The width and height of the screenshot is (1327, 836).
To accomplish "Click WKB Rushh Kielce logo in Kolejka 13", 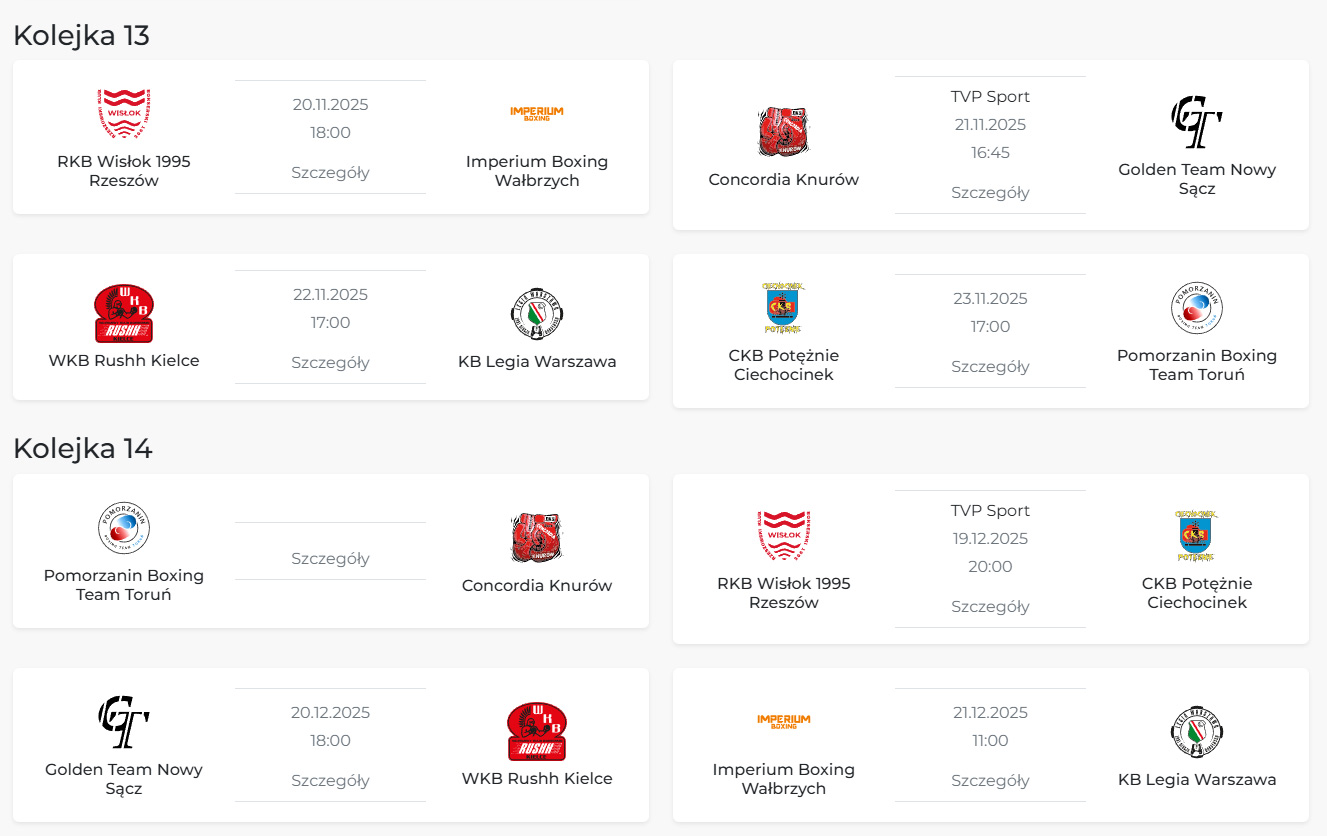I will point(124,314).
